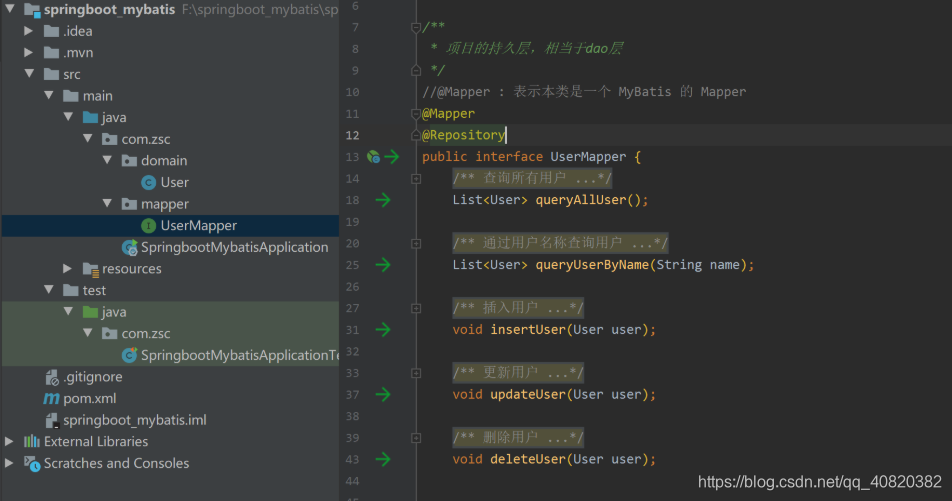Click the SpringbootMybatisApplication class icon
Screen dimensions: 952x501
[x=129, y=247]
